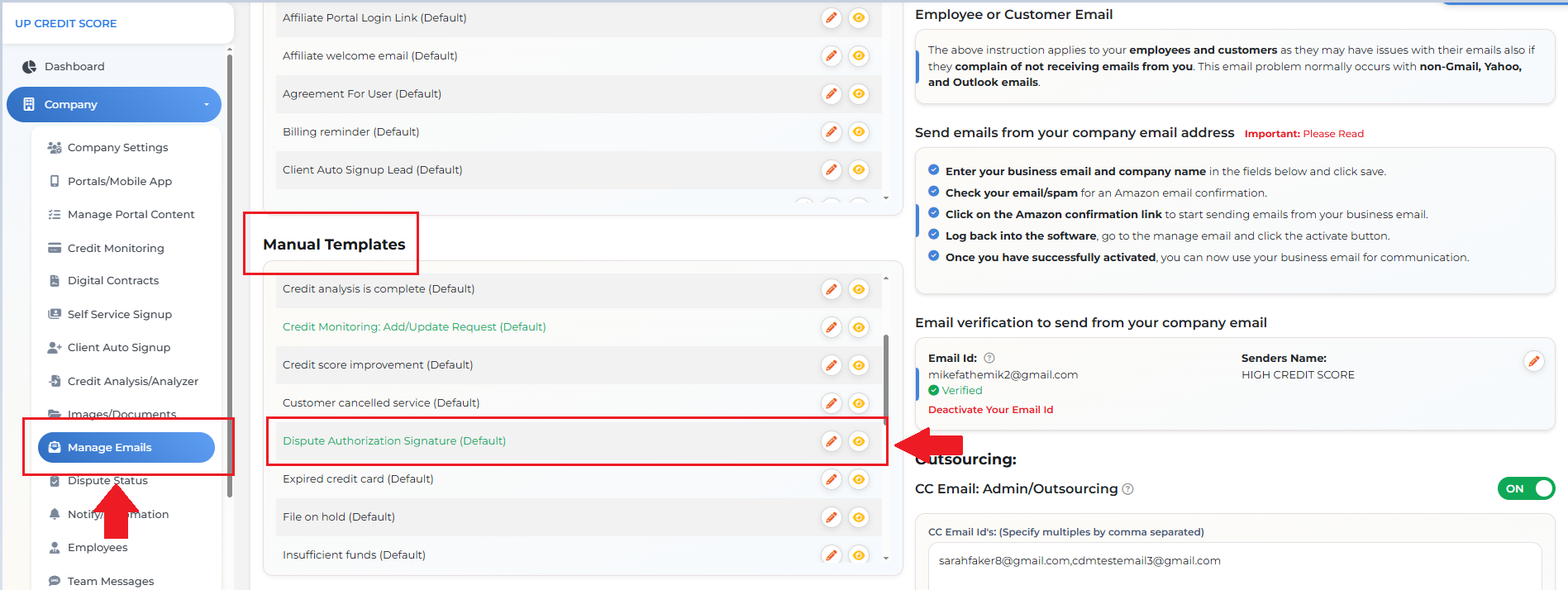
Task: Open Team Messages section
Action: [x=111, y=581]
